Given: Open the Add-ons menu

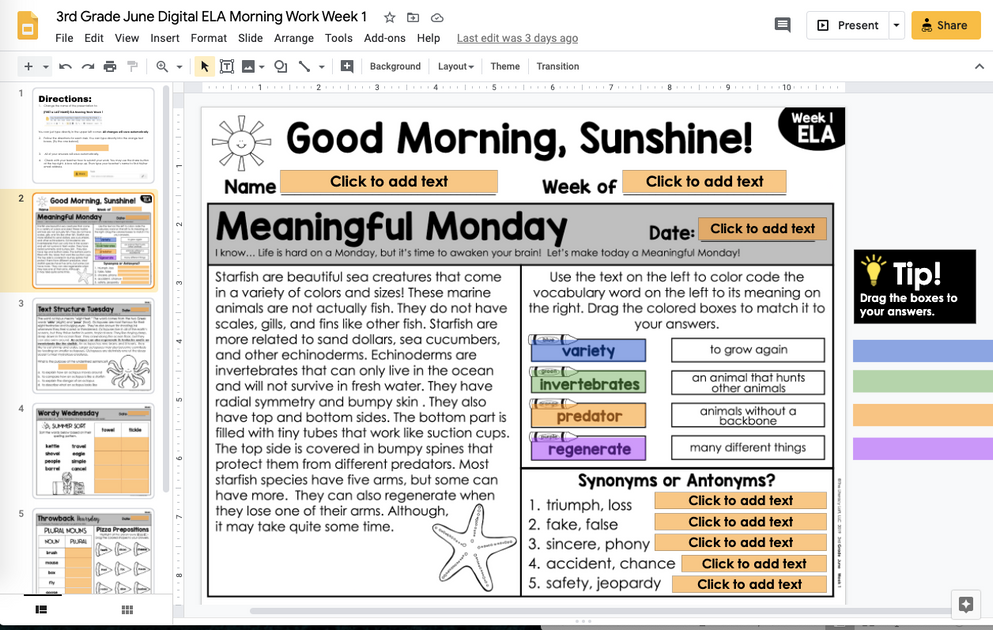Looking at the screenshot, I should click(x=390, y=38).
